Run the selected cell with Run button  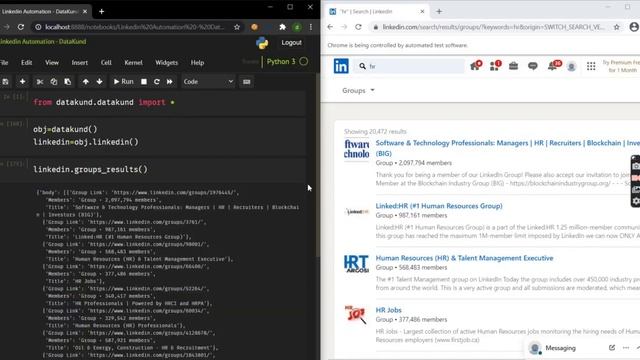coord(123,82)
